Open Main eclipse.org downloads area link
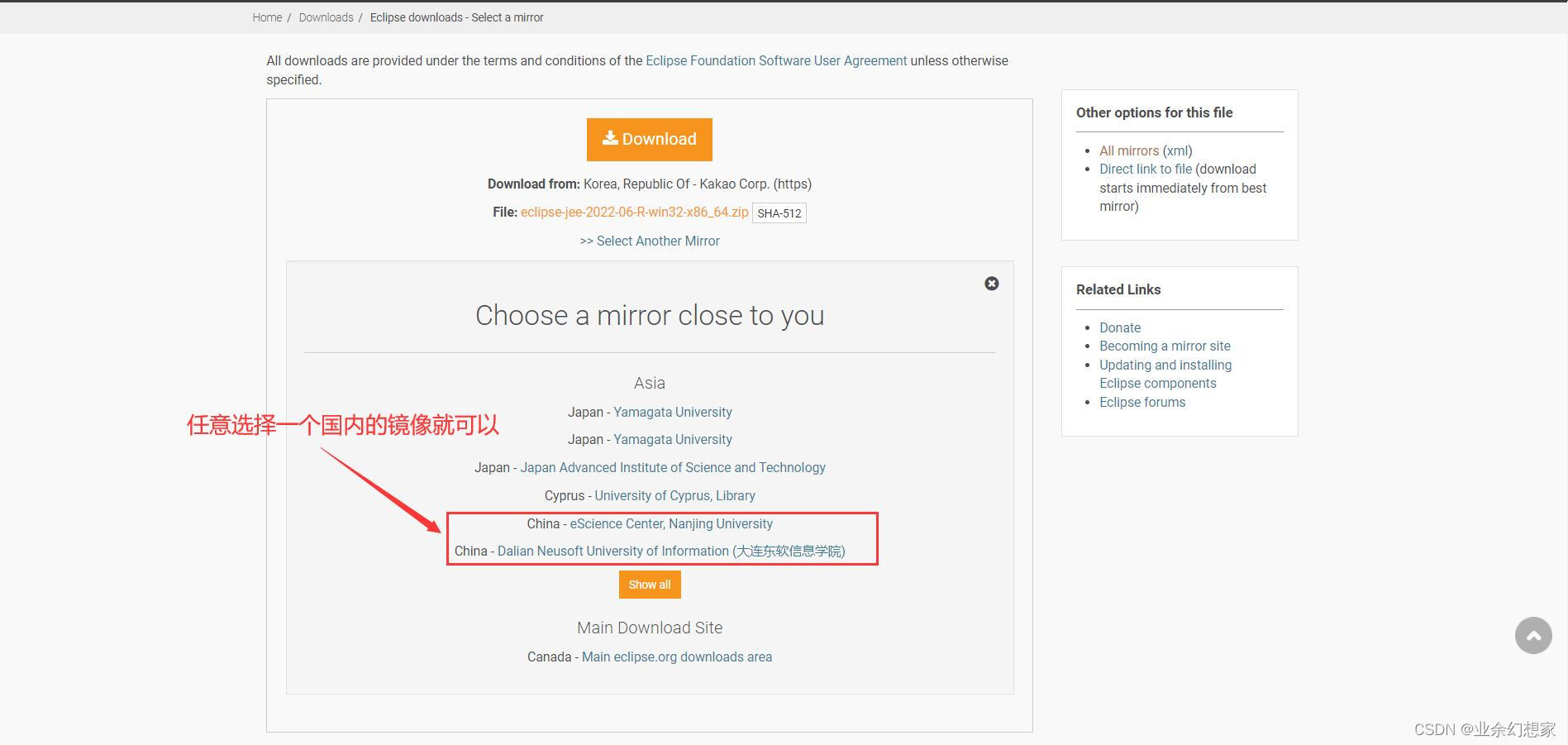 point(677,657)
